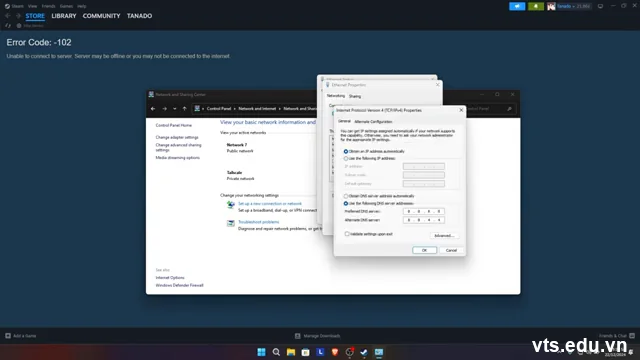Click forward arrow in Network and Sharing Center
The height and width of the screenshot is (360, 640).
(x=164, y=109)
